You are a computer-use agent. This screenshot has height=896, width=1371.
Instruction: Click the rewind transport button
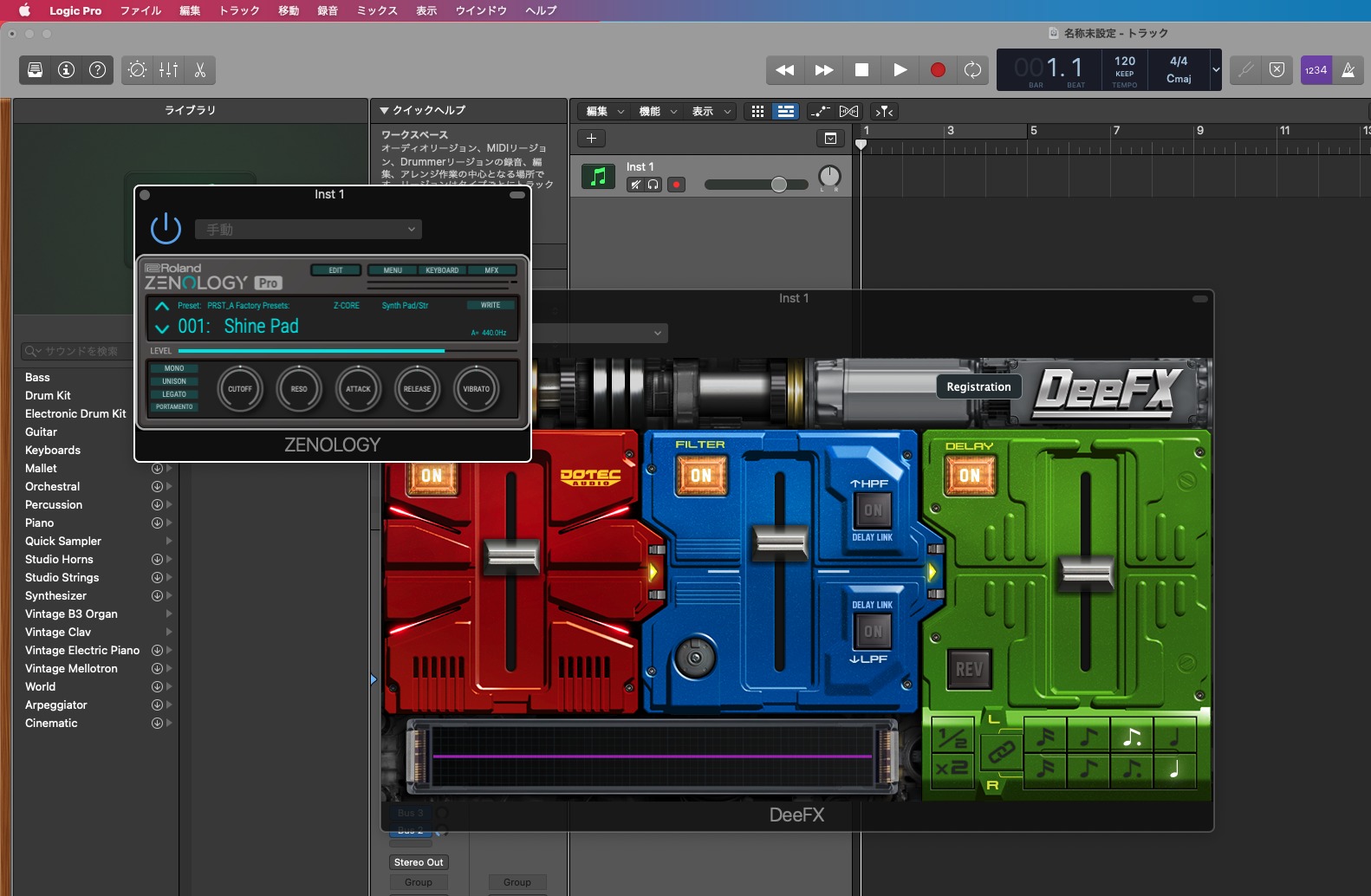tap(785, 70)
